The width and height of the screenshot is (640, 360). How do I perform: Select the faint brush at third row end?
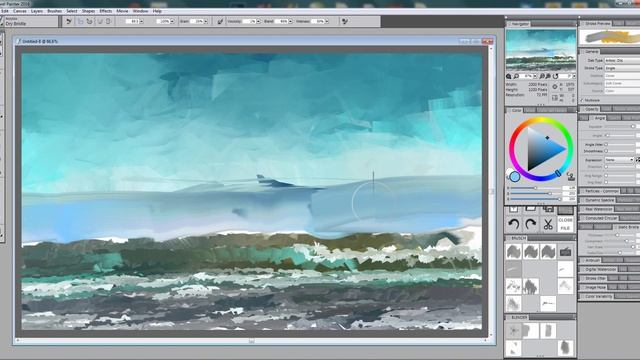click(565, 286)
